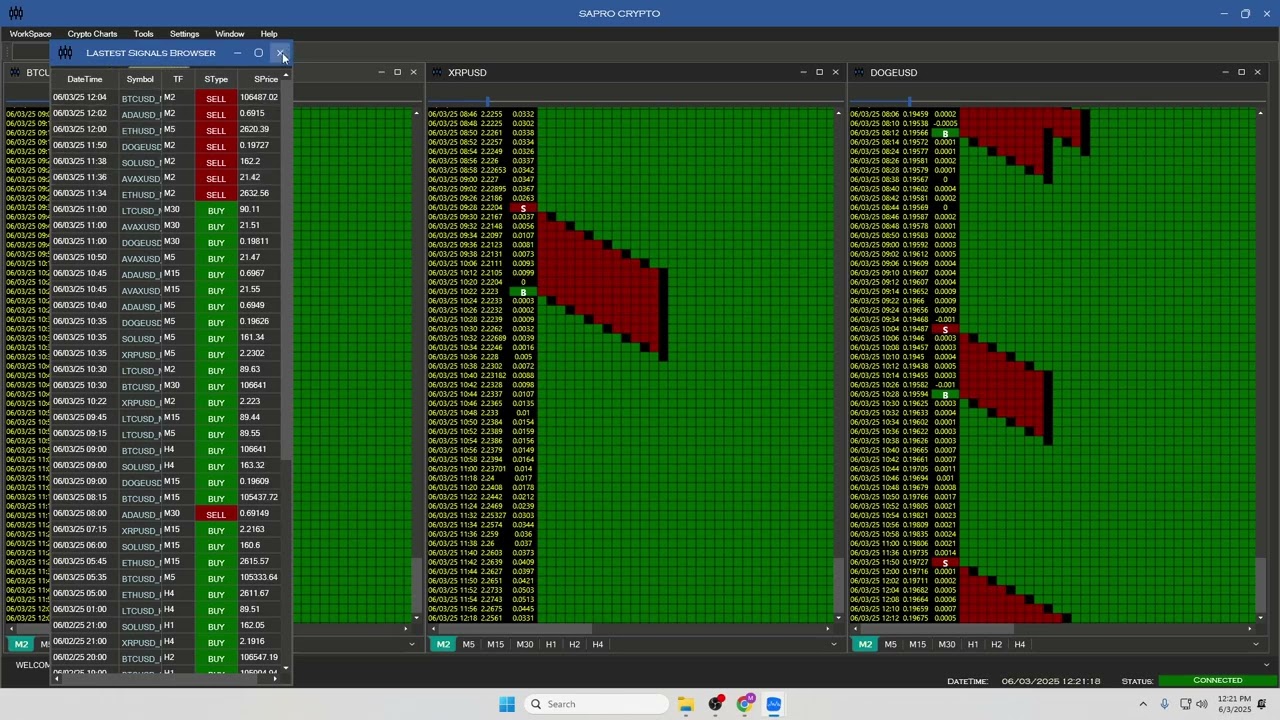Click the microphone icon in the system tray
This screenshot has width=1280, height=720.
pyautogui.click(x=1164, y=704)
